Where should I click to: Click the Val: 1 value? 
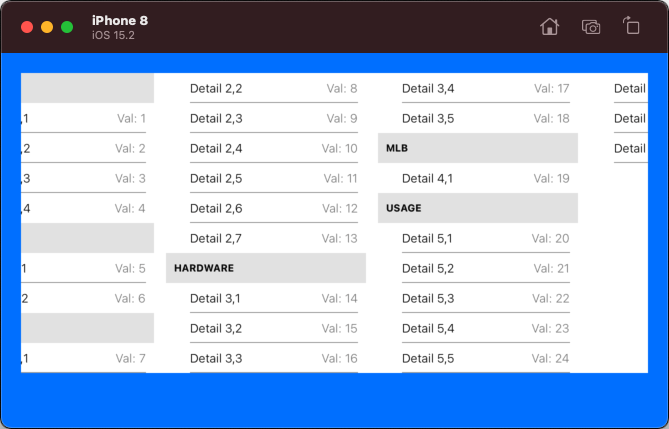131,118
